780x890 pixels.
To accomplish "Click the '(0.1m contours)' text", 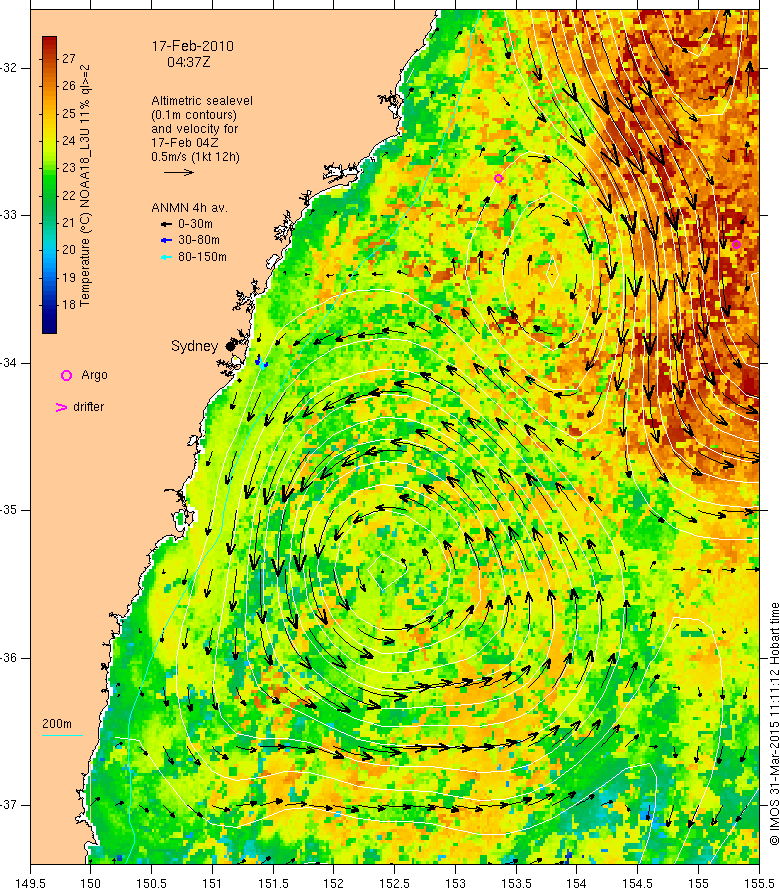I will pyautogui.click(x=194, y=115).
